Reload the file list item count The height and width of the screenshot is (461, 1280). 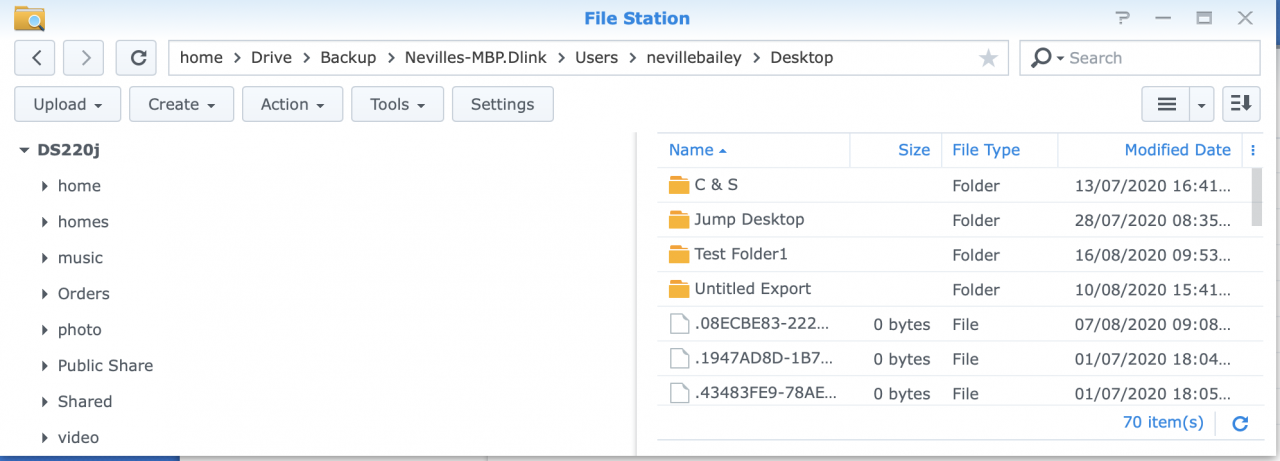(x=1240, y=423)
